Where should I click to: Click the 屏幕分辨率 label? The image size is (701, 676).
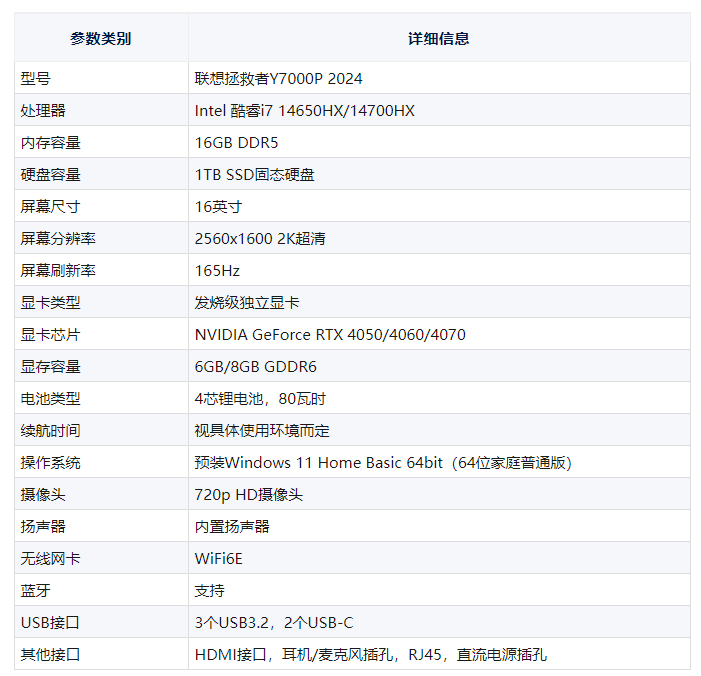(x=58, y=238)
